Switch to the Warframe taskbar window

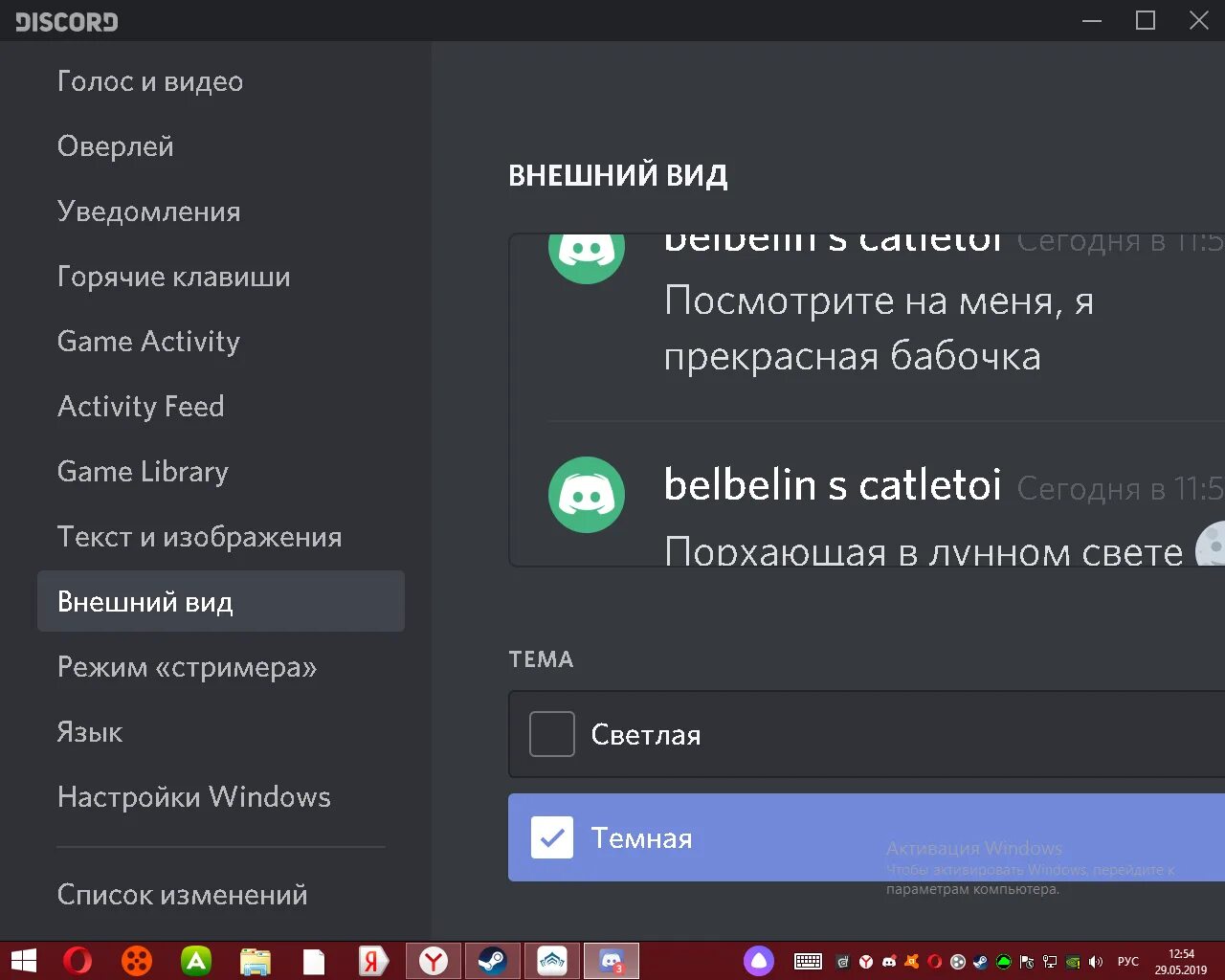click(552, 961)
